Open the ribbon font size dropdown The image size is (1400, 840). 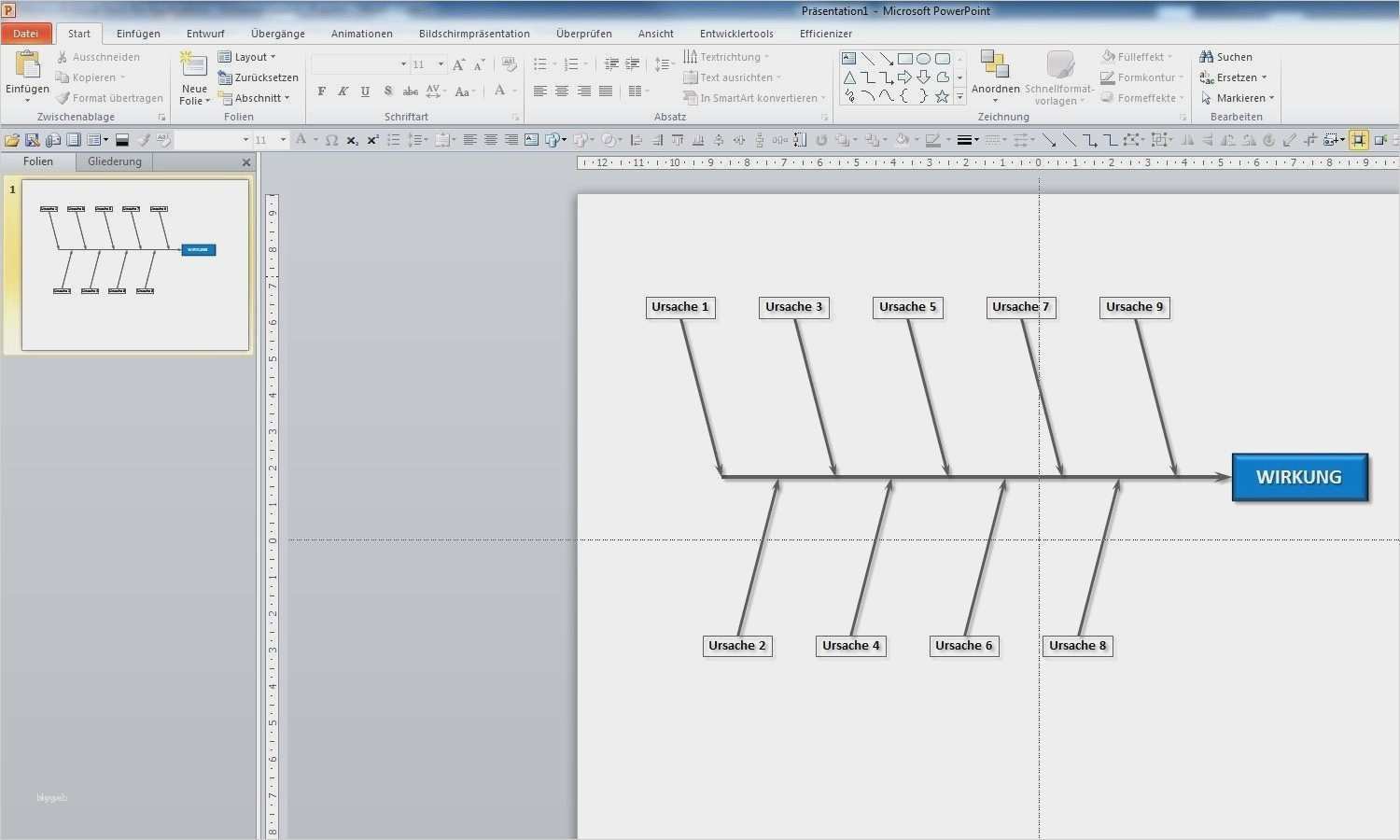441,64
